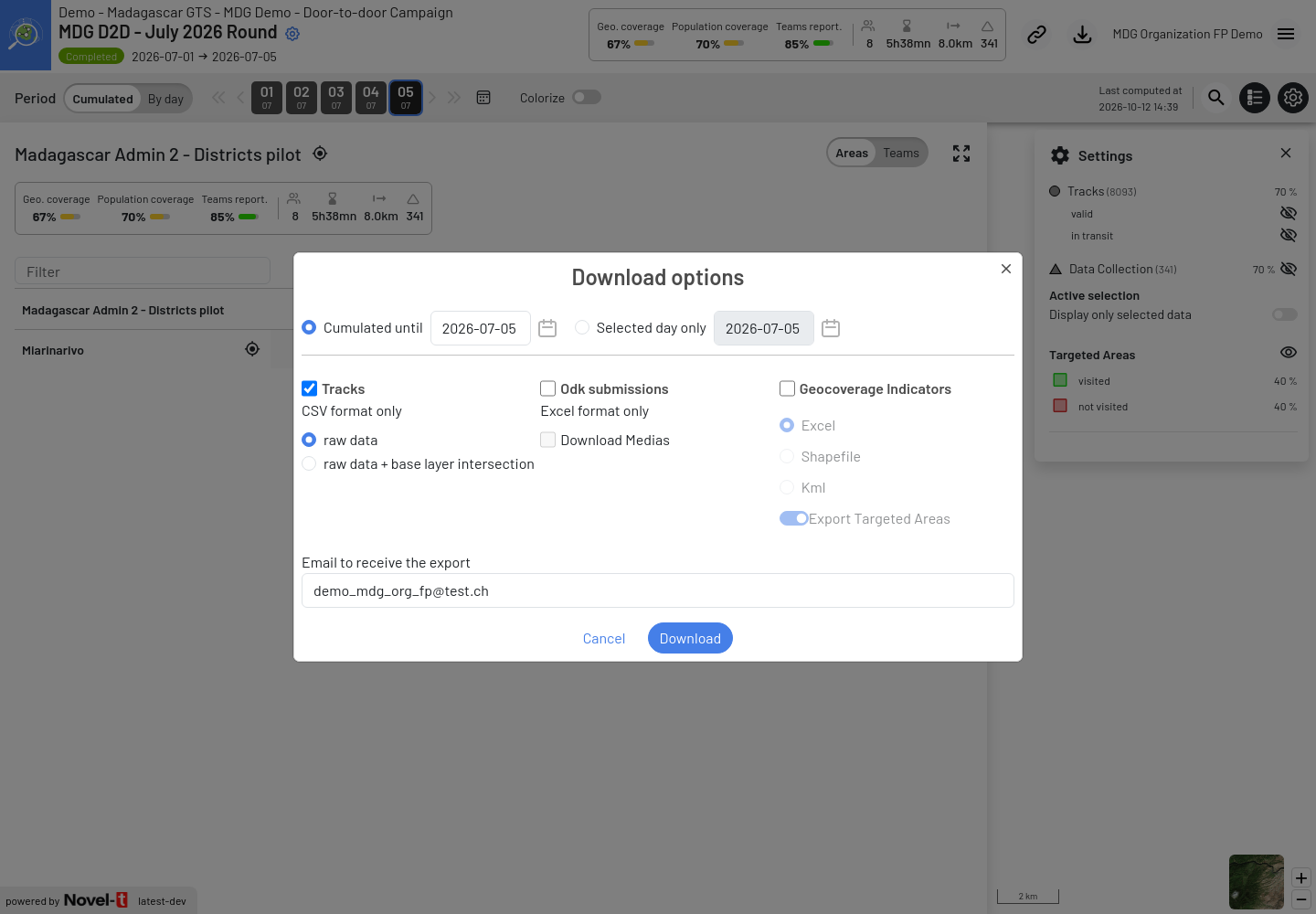Open the hamburger main menu

(1286, 34)
